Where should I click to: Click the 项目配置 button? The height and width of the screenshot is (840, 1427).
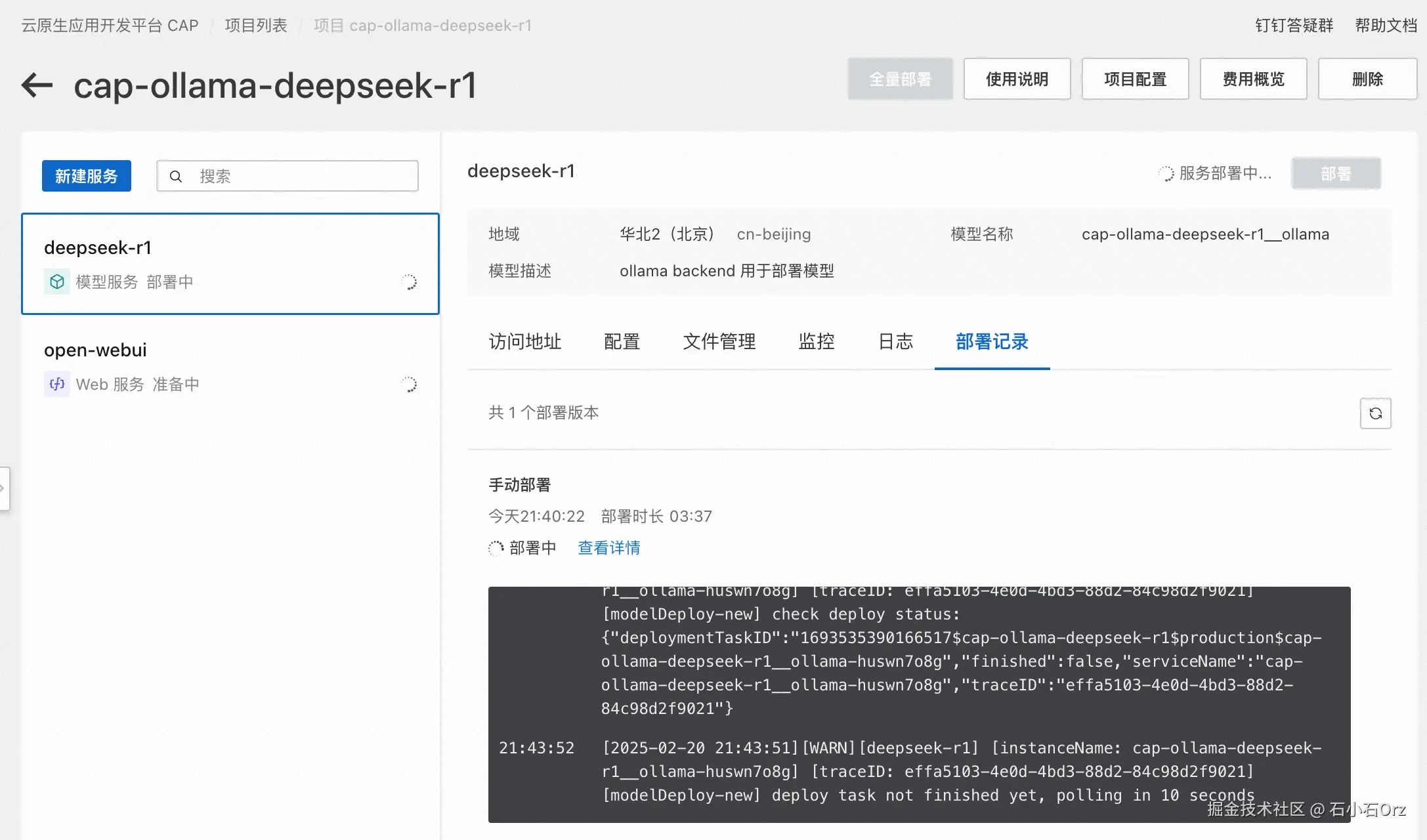(x=1135, y=79)
